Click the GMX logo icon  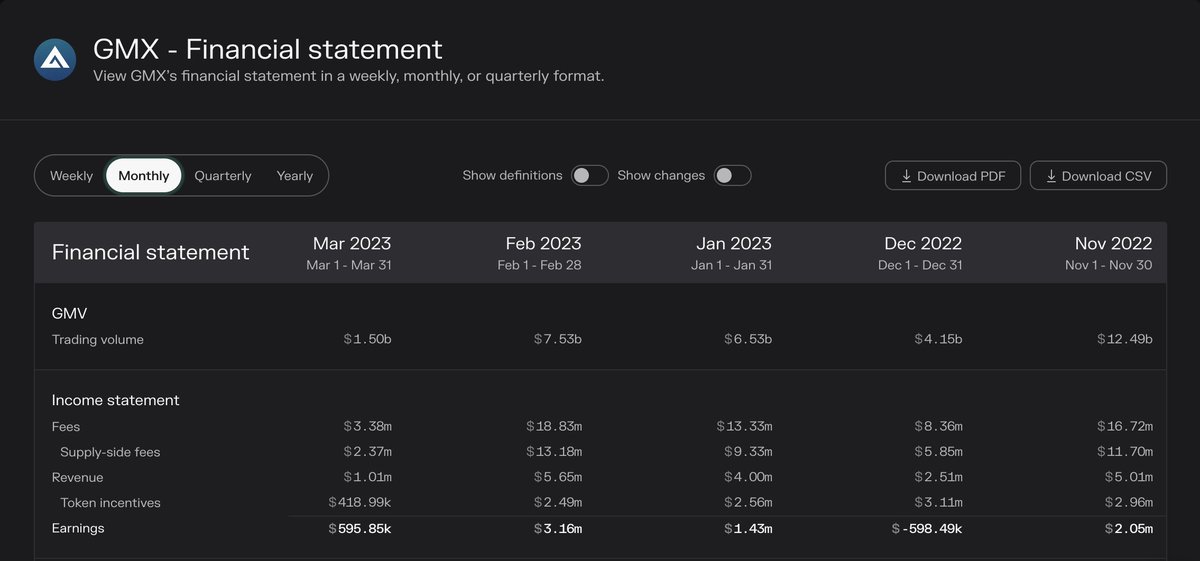tap(55, 60)
